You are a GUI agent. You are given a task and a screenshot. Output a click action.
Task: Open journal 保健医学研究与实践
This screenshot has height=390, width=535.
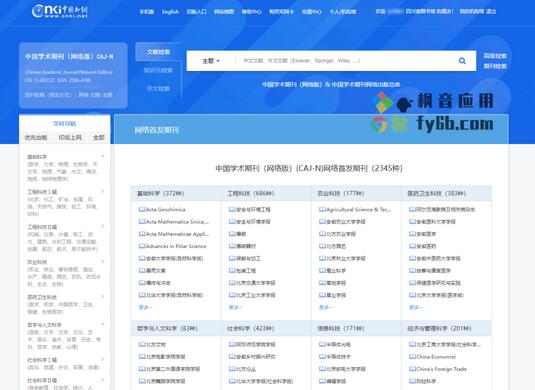click(438, 283)
